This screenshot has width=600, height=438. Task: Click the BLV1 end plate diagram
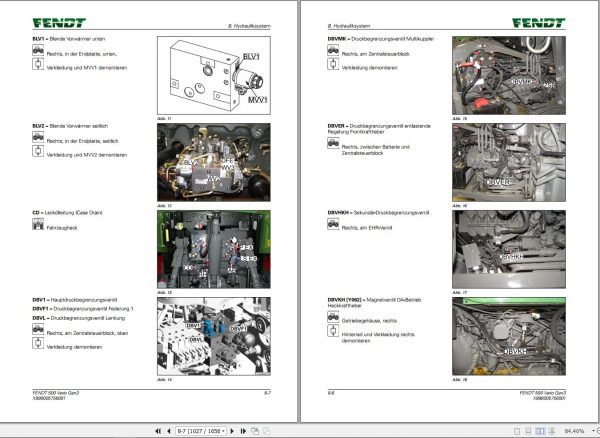(x=214, y=75)
